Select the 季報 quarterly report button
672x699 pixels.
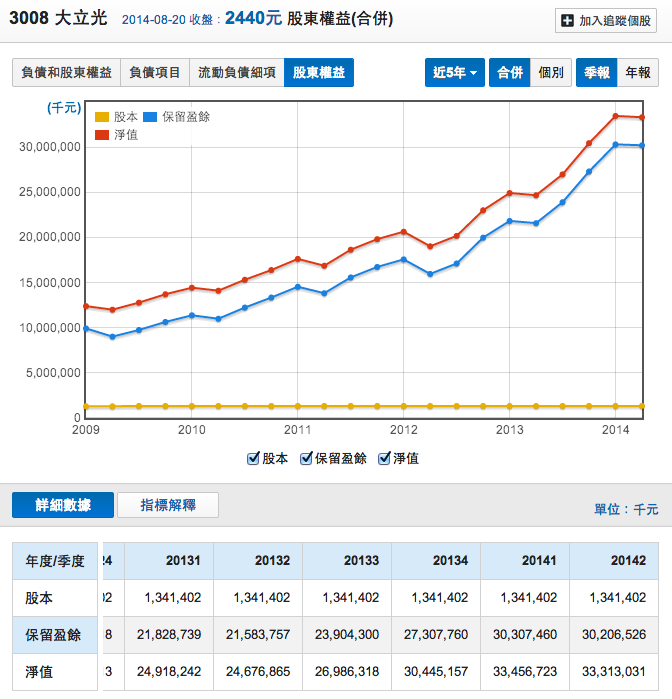click(597, 73)
